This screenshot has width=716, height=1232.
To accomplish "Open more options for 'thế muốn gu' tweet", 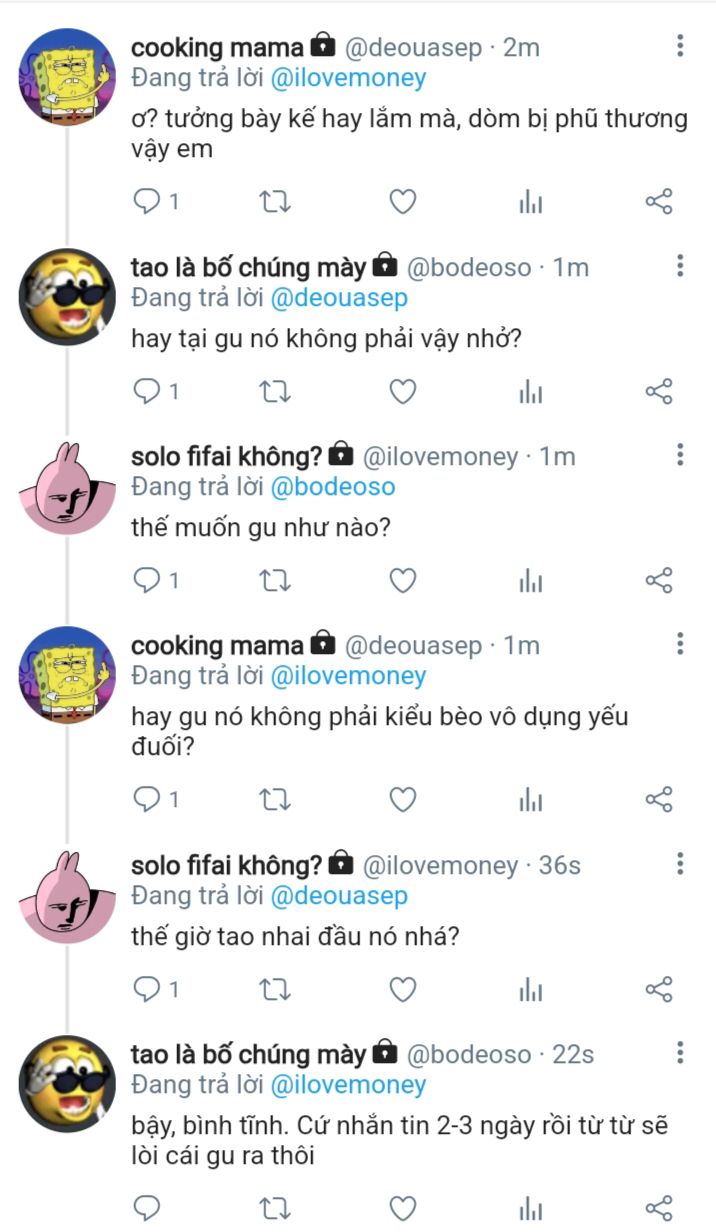I will [x=680, y=456].
